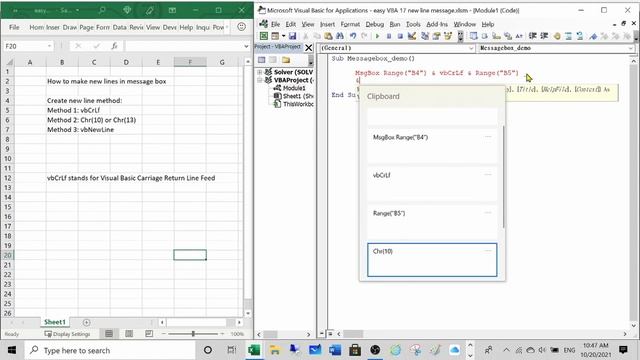Viewport: 640px width, 360px height.
Task: Open VBA Add-Ins menu
Action: [437, 24]
